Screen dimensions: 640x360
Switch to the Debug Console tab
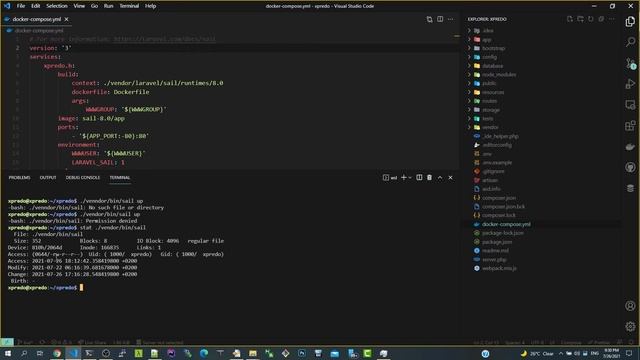(82, 178)
